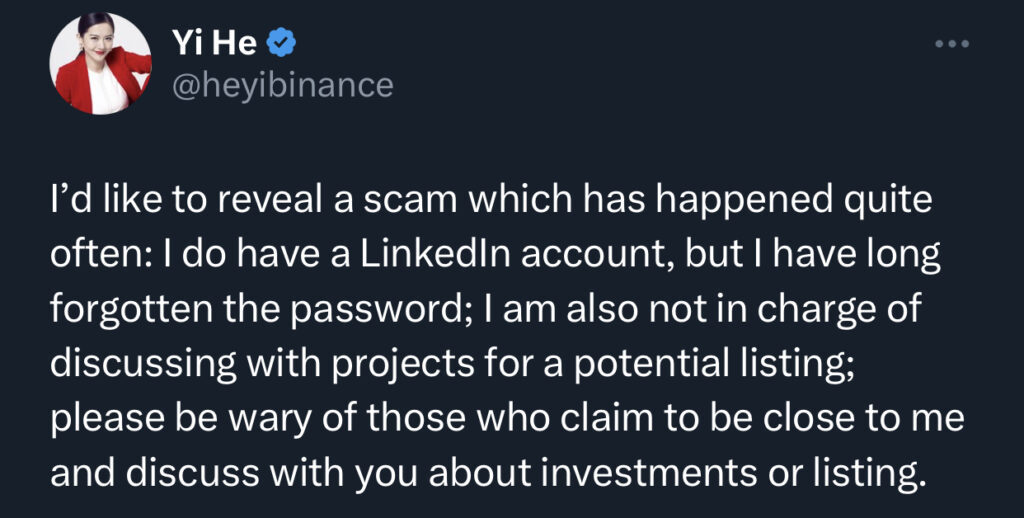The image size is (1024, 518).
Task: Click the display name "Yi He"
Action: click(x=214, y=43)
